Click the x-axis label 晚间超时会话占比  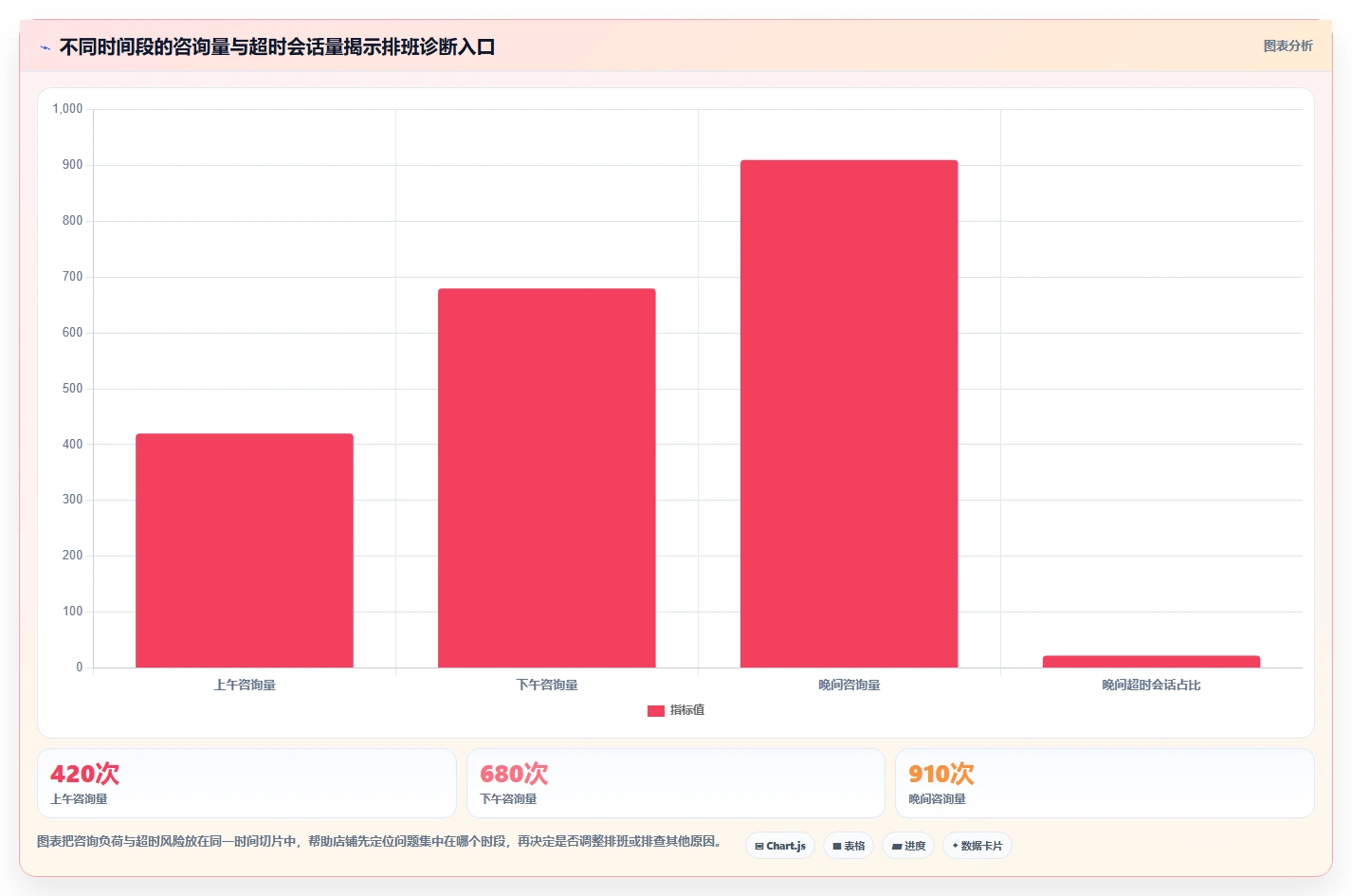pyautogui.click(x=1151, y=685)
